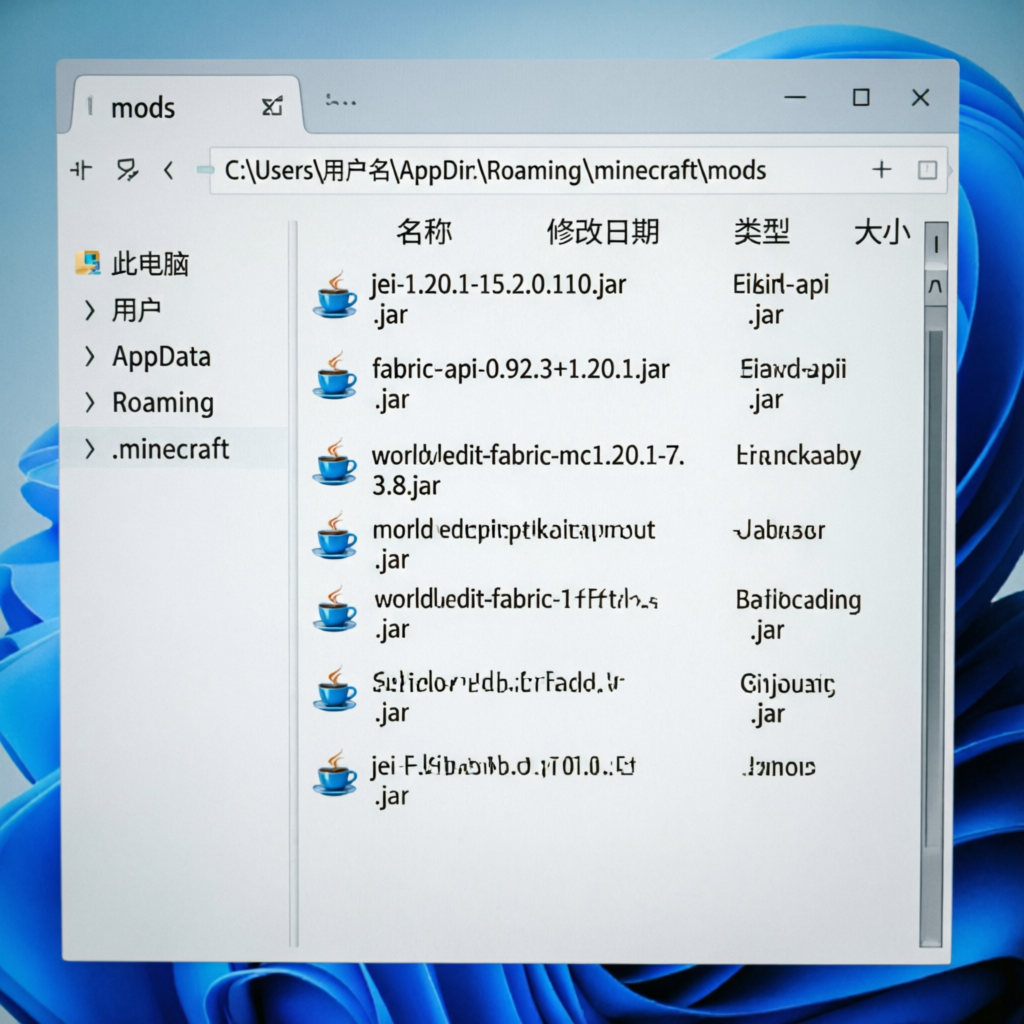The image size is (1024, 1024).
Task: Click the second toolbar icon left of the back arrow
Action: coord(127,170)
